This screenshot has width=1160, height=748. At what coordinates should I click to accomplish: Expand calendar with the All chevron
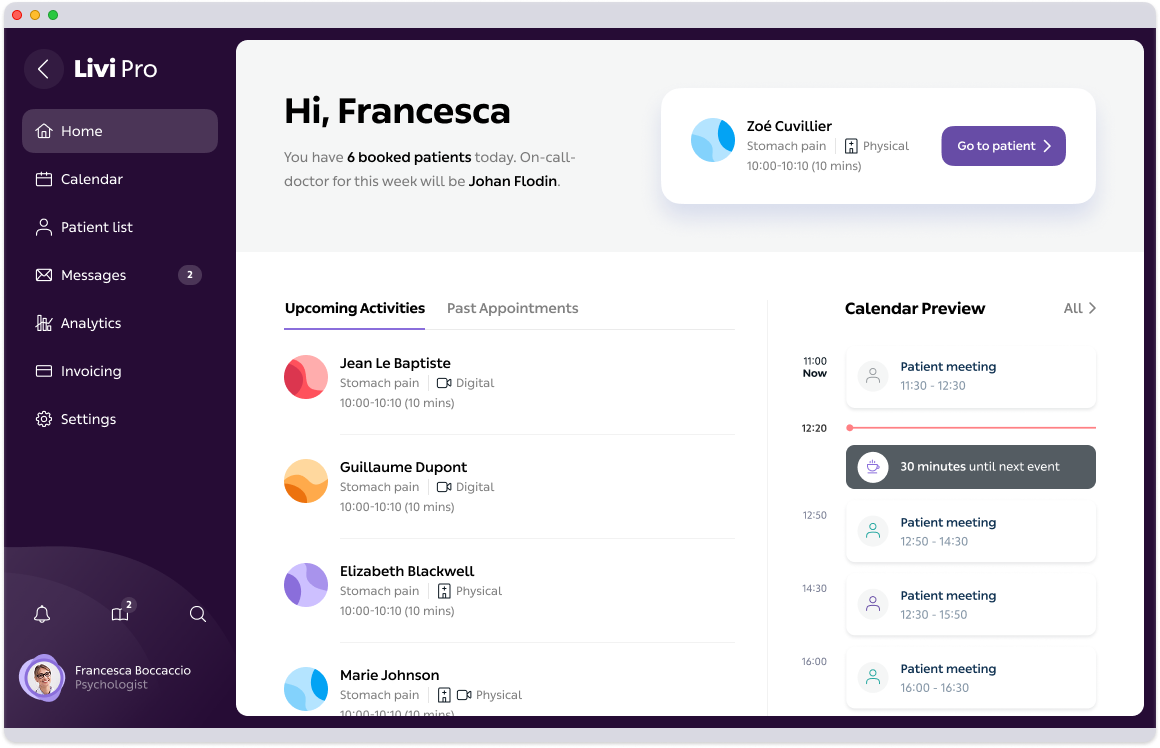point(1080,308)
